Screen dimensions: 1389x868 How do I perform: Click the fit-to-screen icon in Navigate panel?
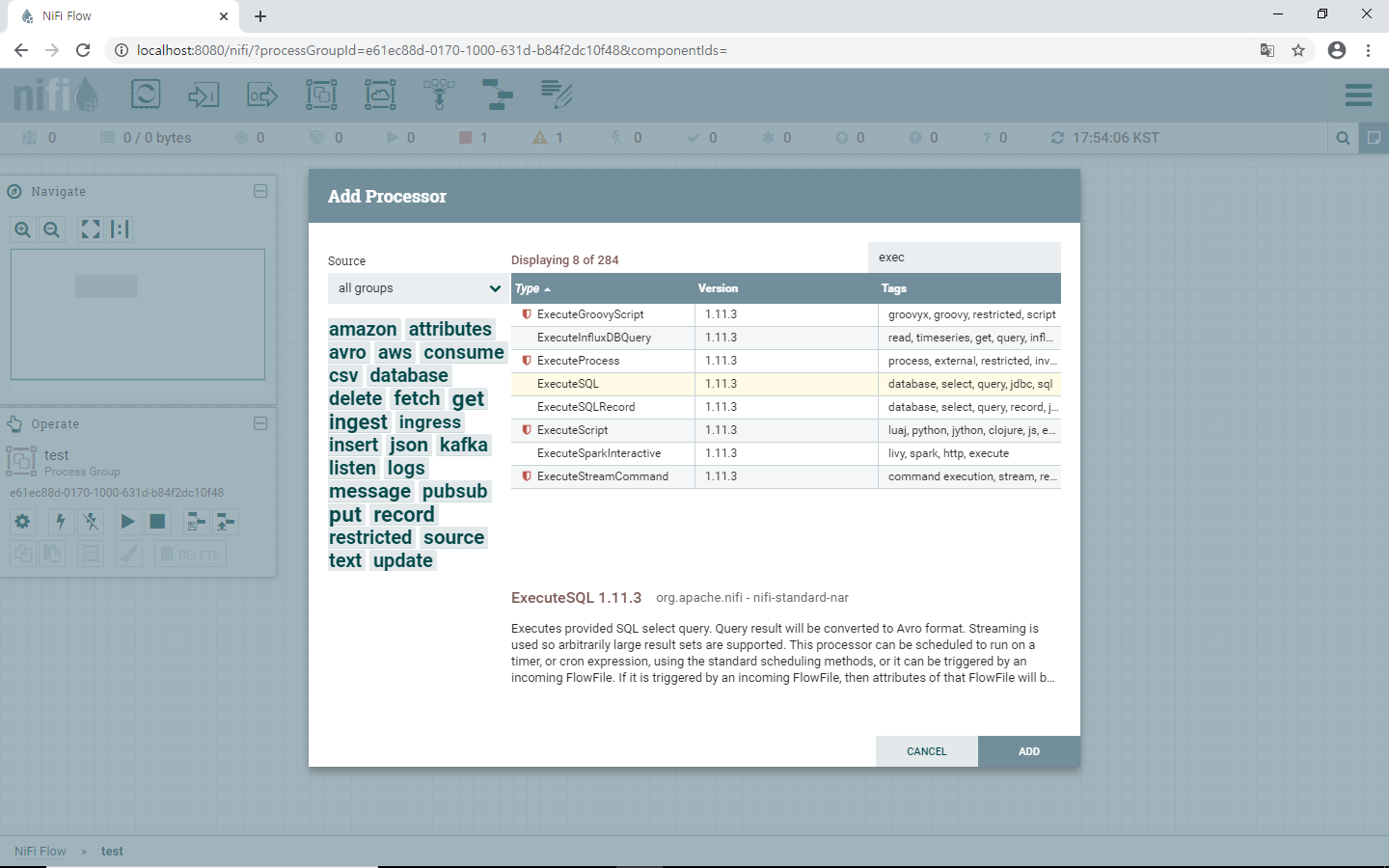click(91, 230)
